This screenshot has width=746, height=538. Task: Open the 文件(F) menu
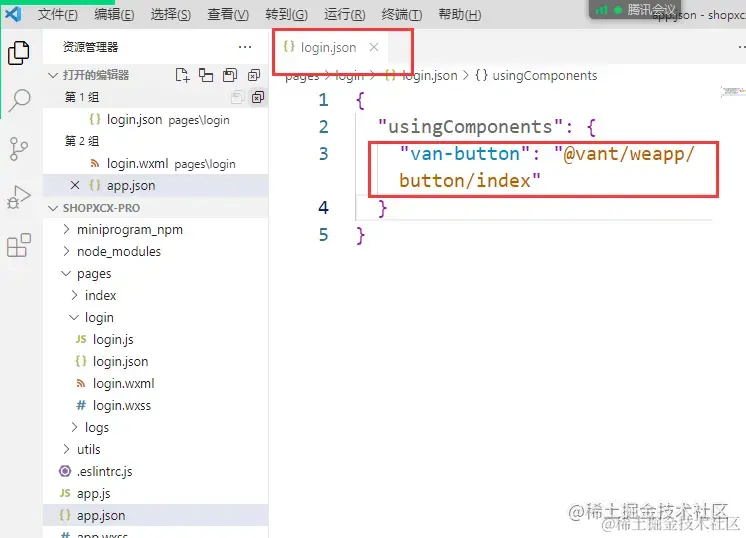tap(58, 15)
